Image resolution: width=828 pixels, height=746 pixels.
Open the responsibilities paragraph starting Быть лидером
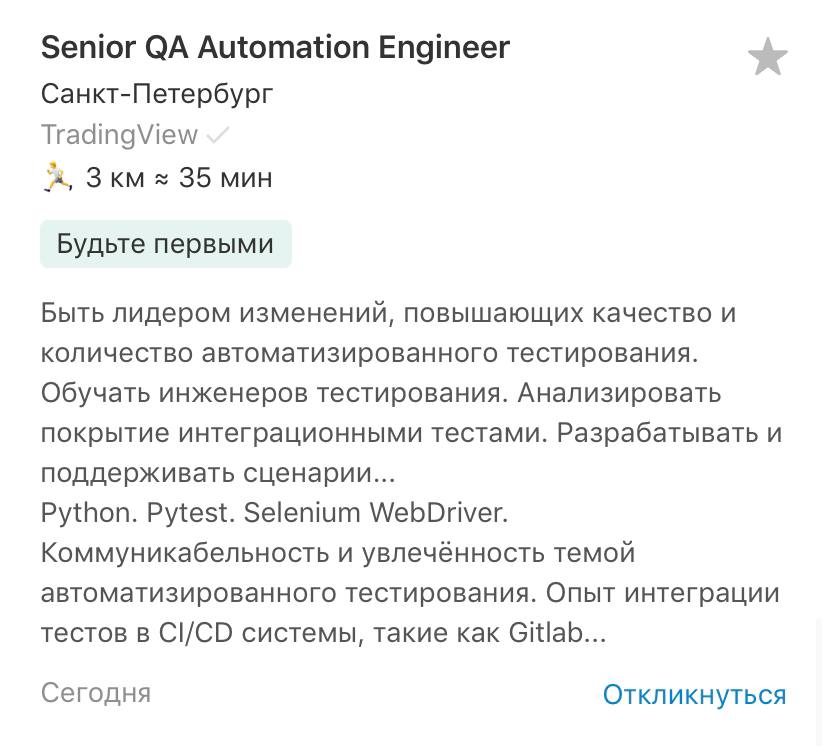tap(411, 393)
